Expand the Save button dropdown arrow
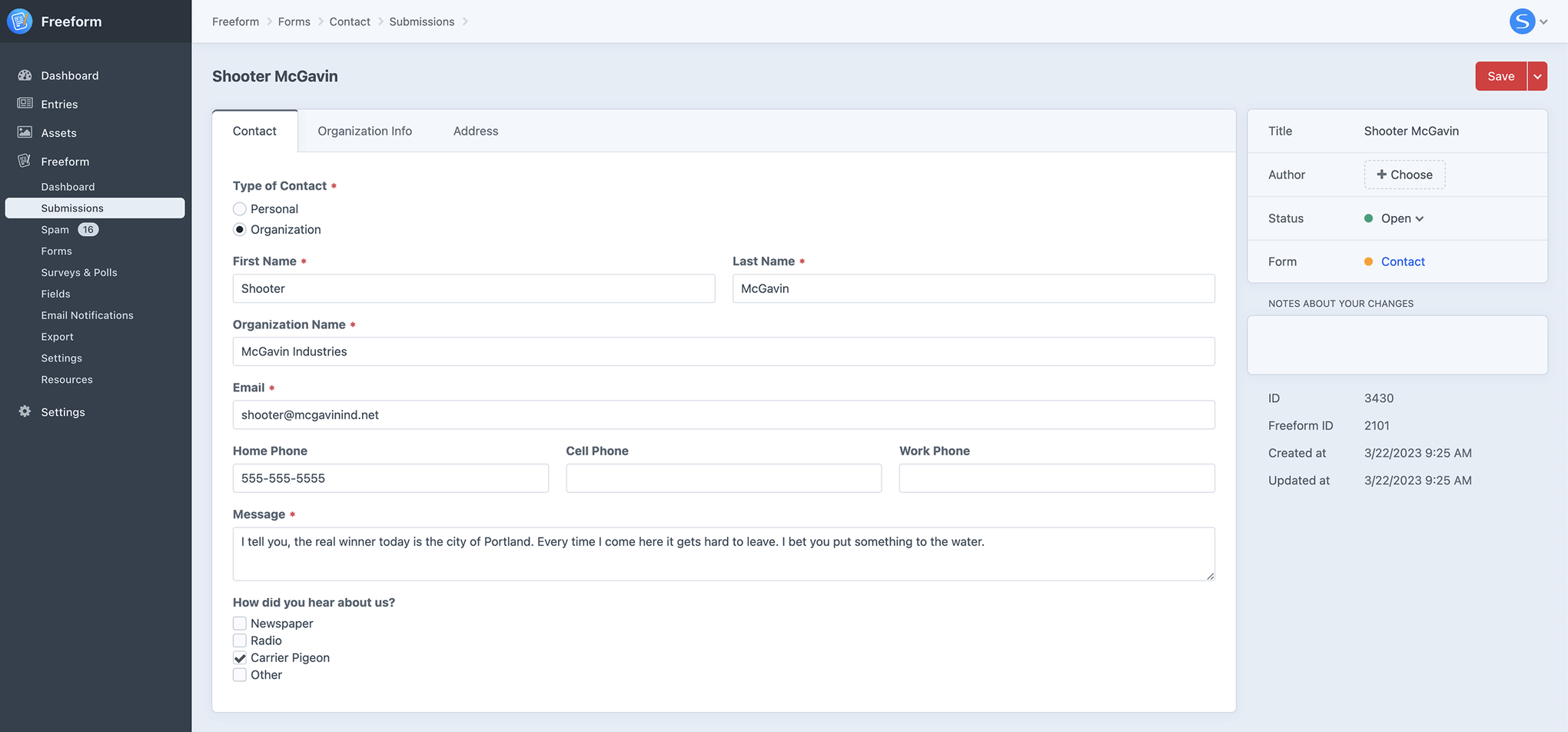This screenshot has width=1568, height=732. click(x=1538, y=76)
